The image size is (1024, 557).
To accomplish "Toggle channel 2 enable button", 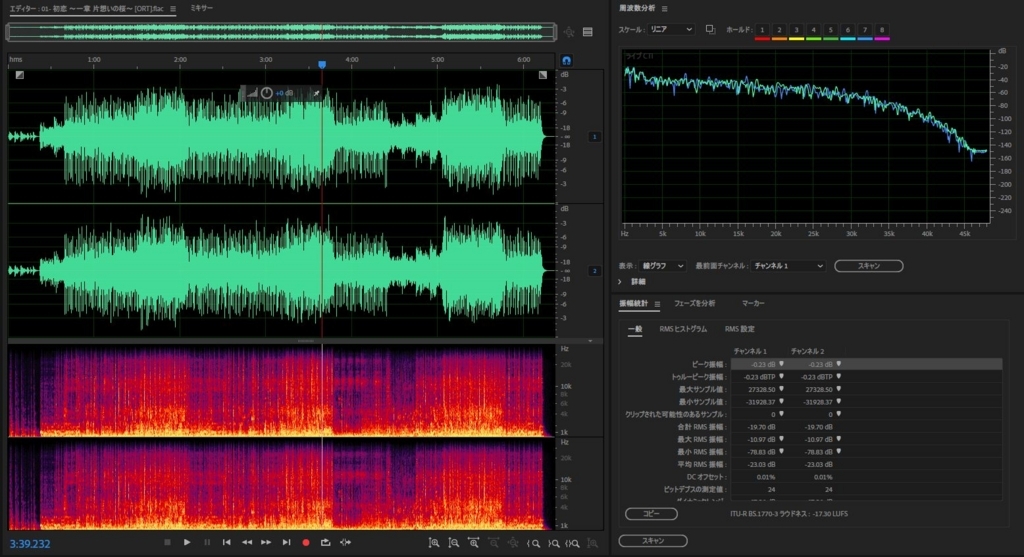I will (594, 270).
